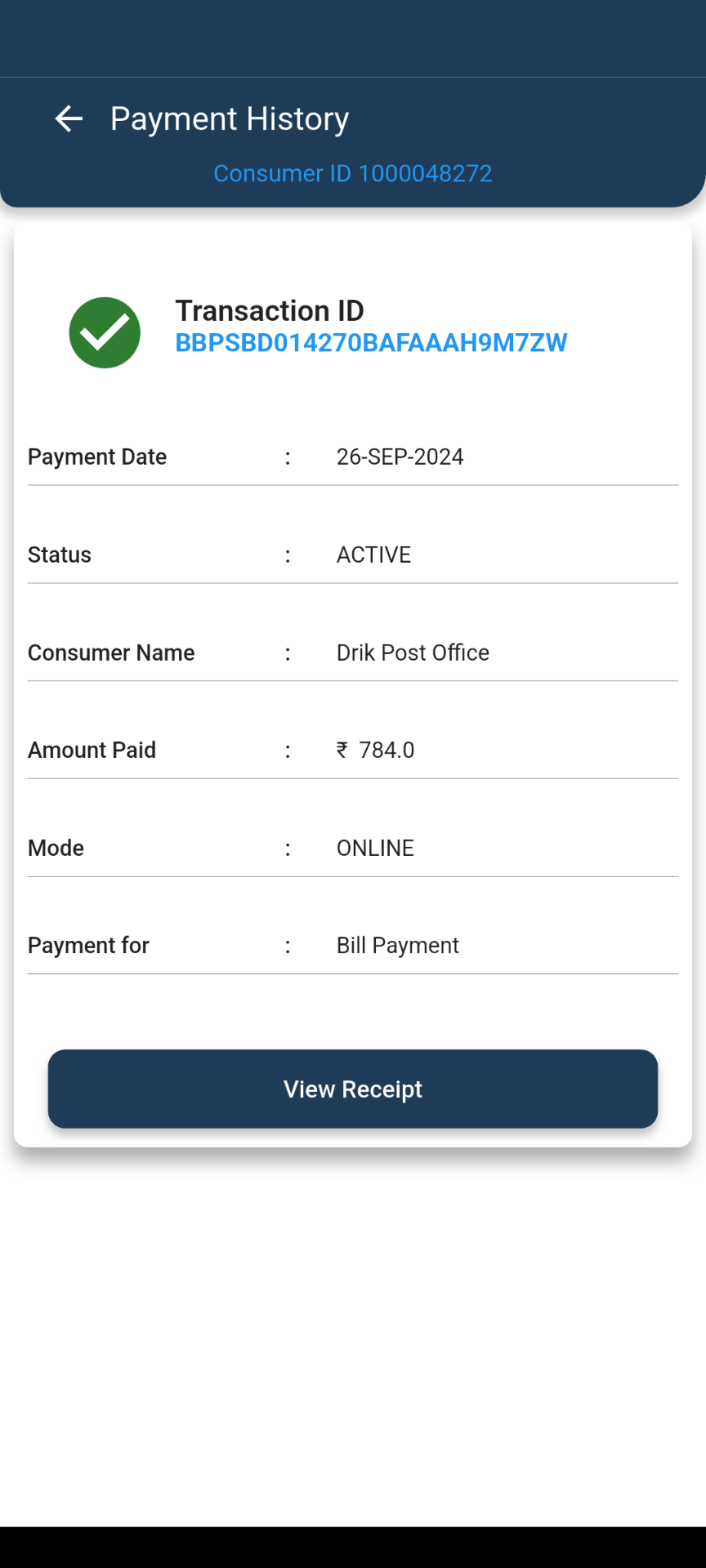Select the date 26-SEP-2024
Screen dimensions: 706x1568
[x=400, y=457]
